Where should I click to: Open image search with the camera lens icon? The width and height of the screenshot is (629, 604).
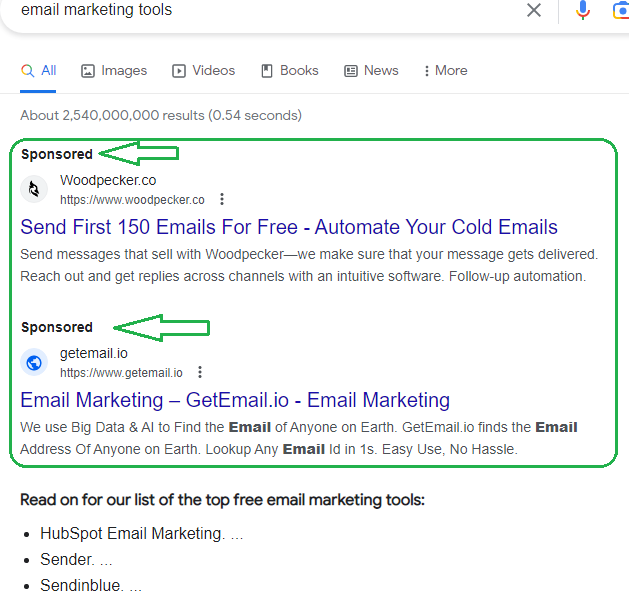point(621,10)
